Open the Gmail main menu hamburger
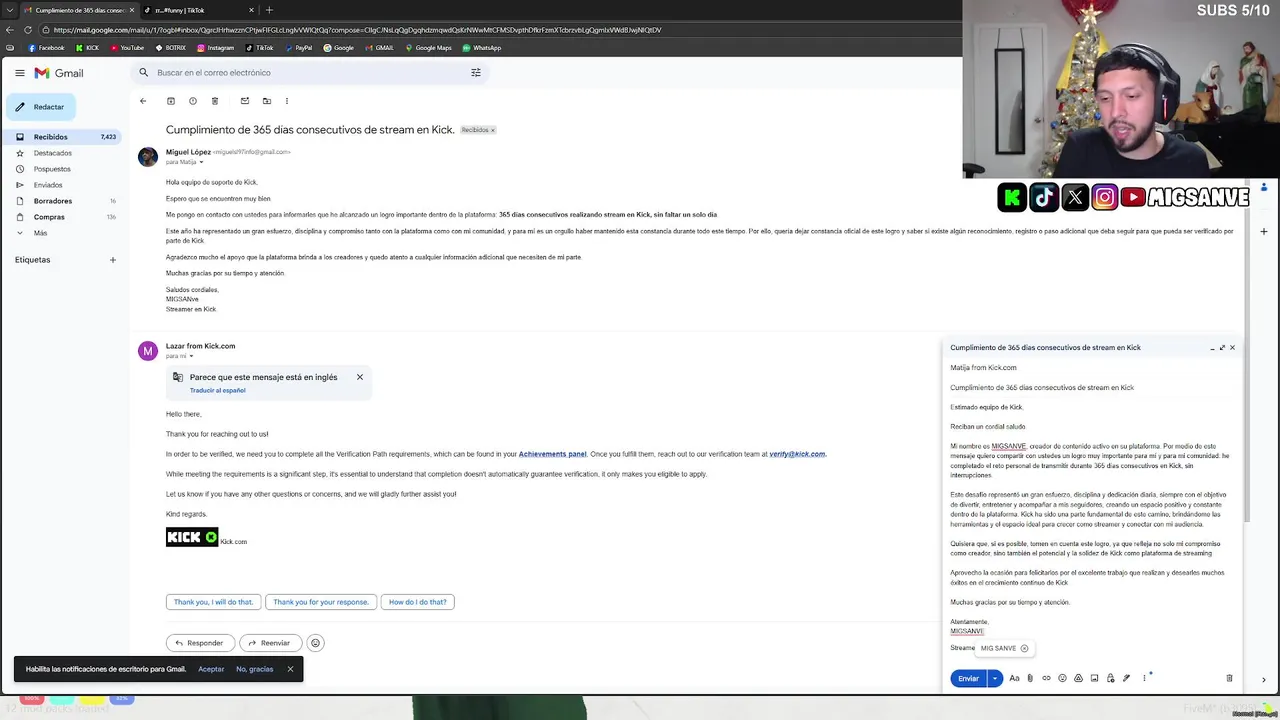Viewport: 1280px width, 720px height. (x=19, y=73)
